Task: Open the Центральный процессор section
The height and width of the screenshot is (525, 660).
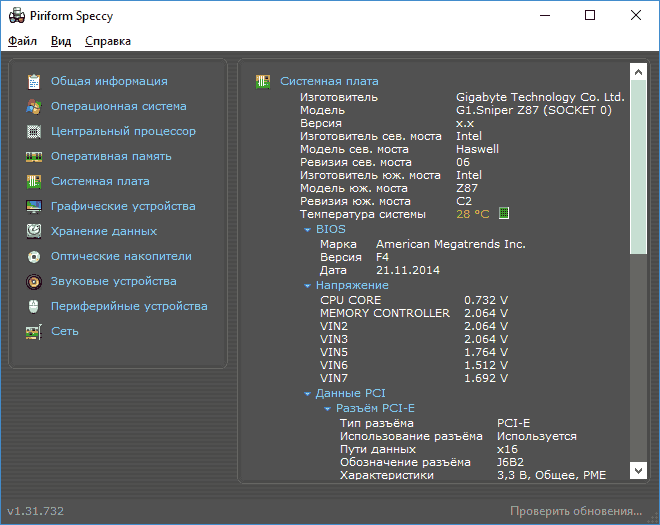Action: (123, 131)
